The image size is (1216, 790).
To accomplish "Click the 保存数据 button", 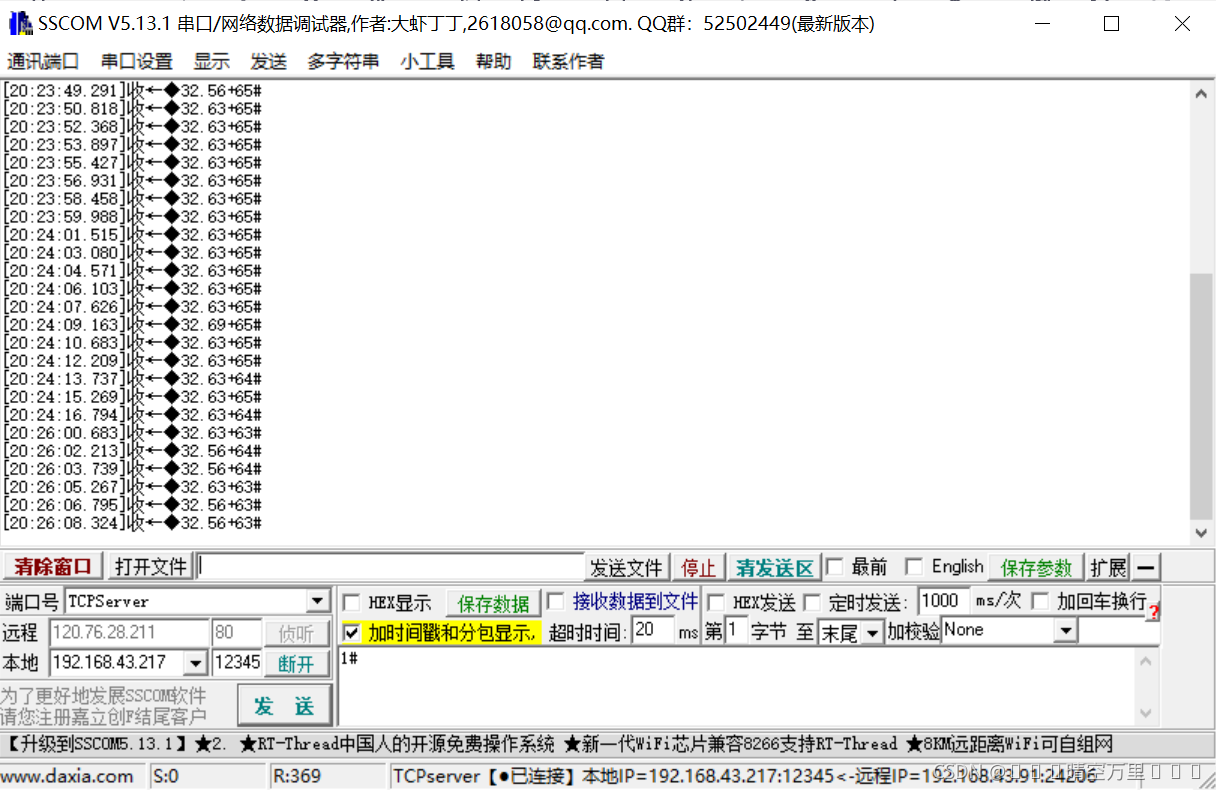I will pyautogui.click(x=493, y=603).
